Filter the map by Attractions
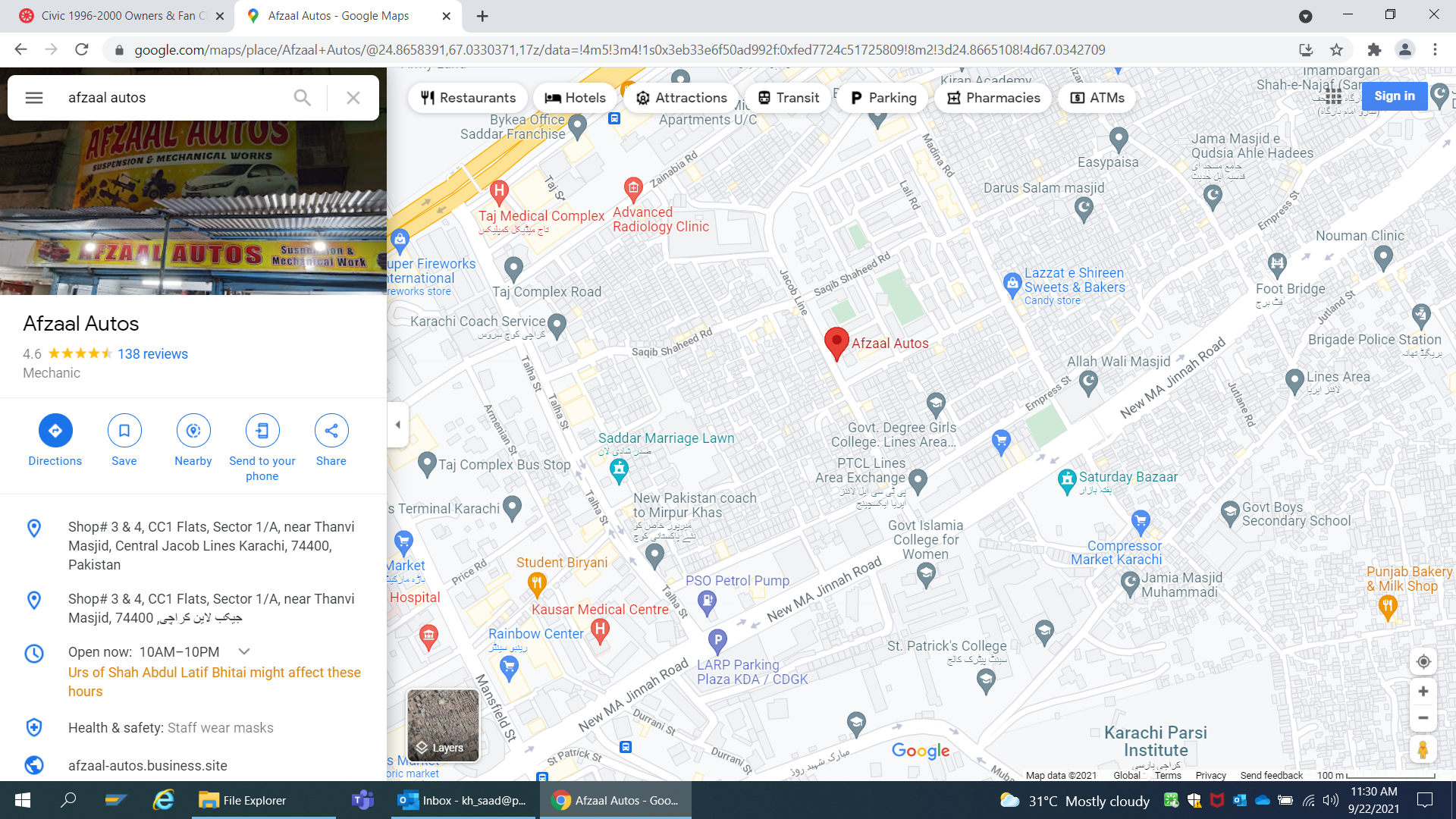1456x819 pixels. click(681, 98)
